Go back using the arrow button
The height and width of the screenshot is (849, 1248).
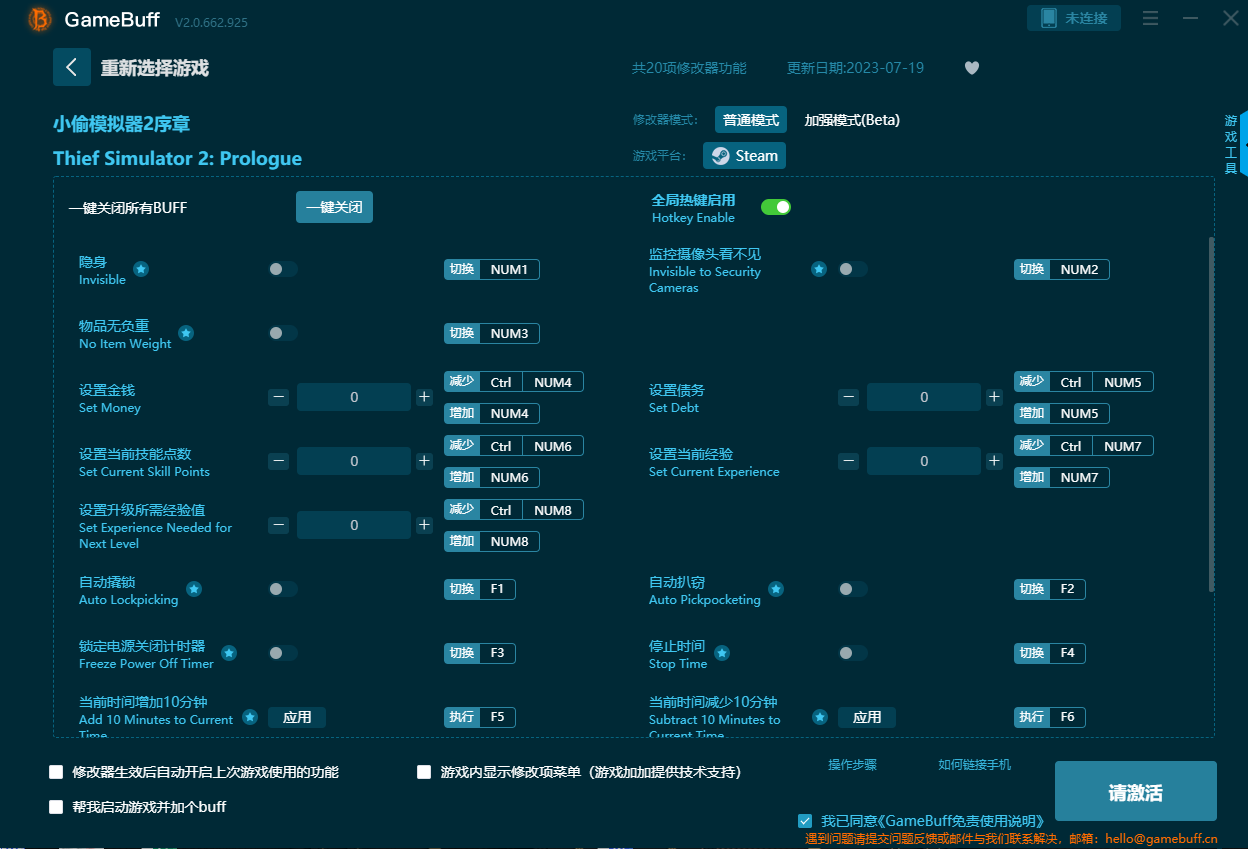[72, 67]
